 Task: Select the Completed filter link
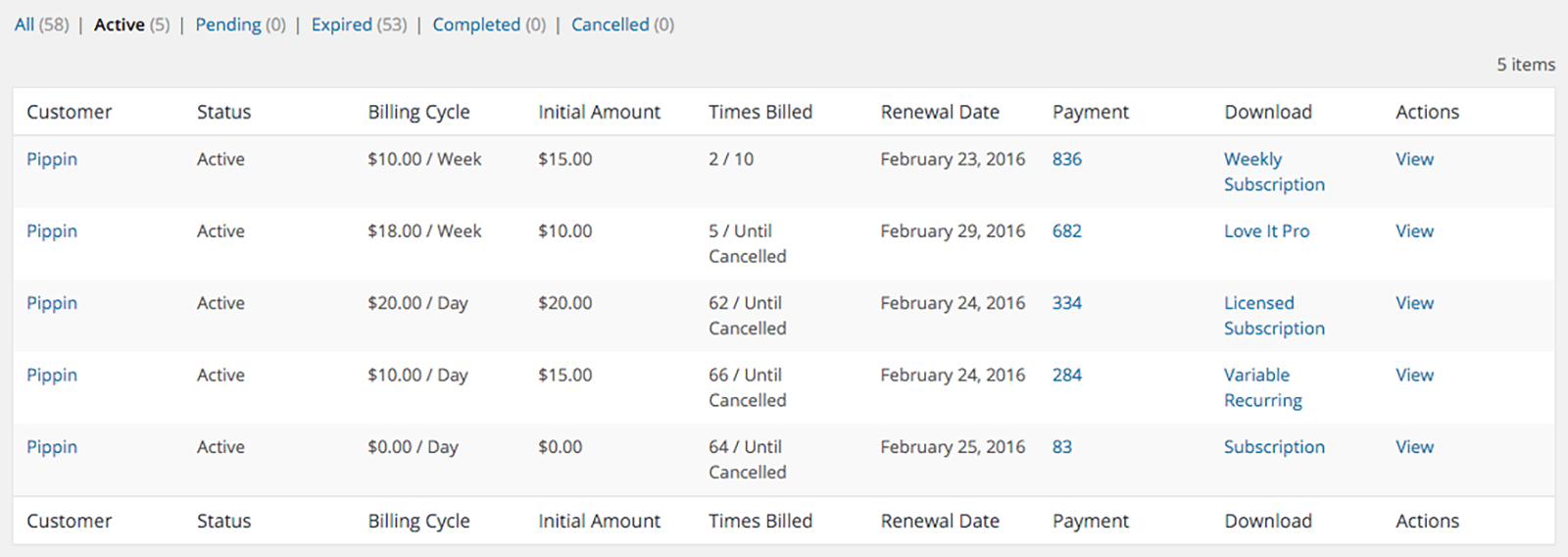[489, 25]
